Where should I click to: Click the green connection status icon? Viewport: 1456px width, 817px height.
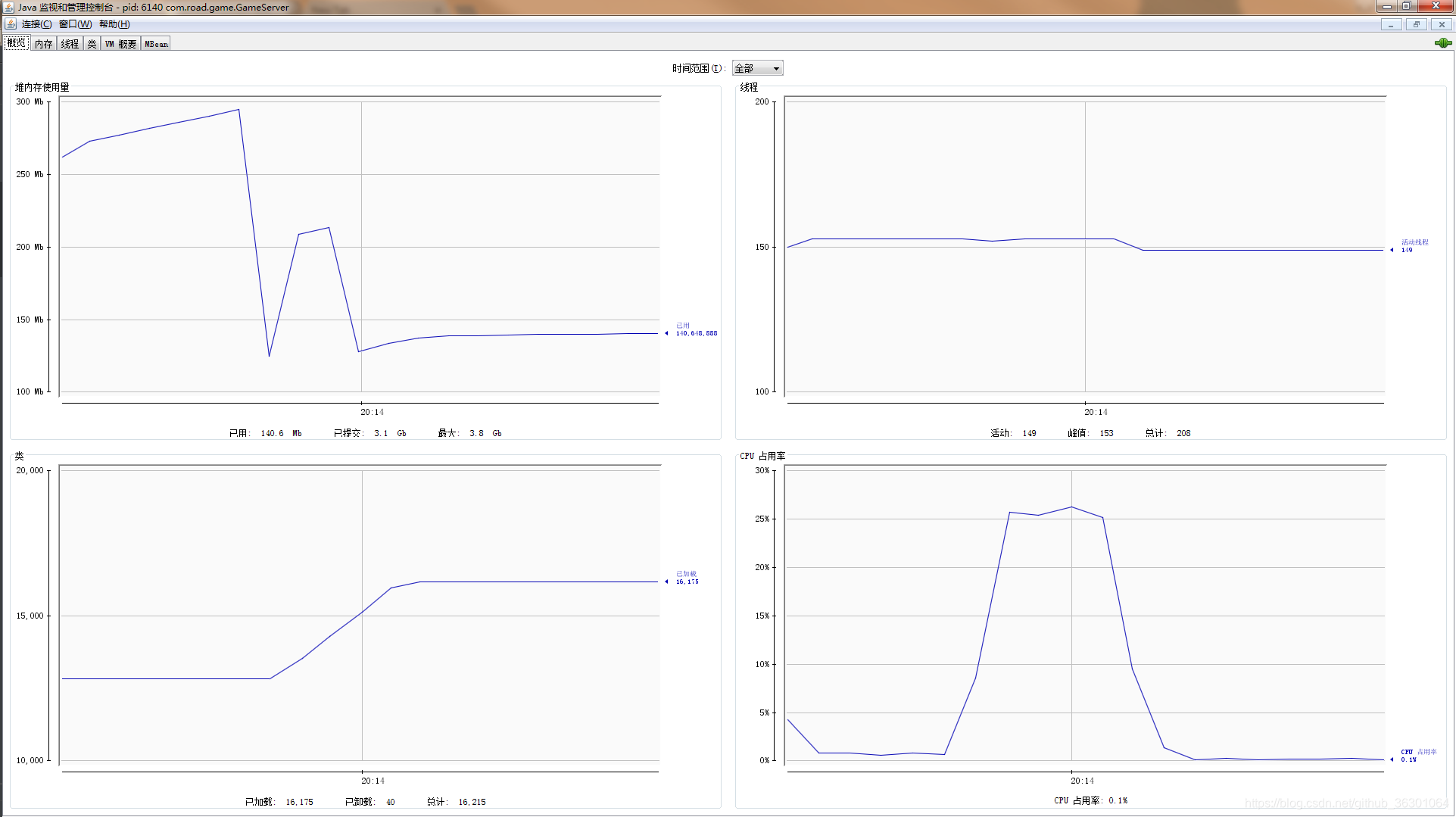pos(1442,42)
